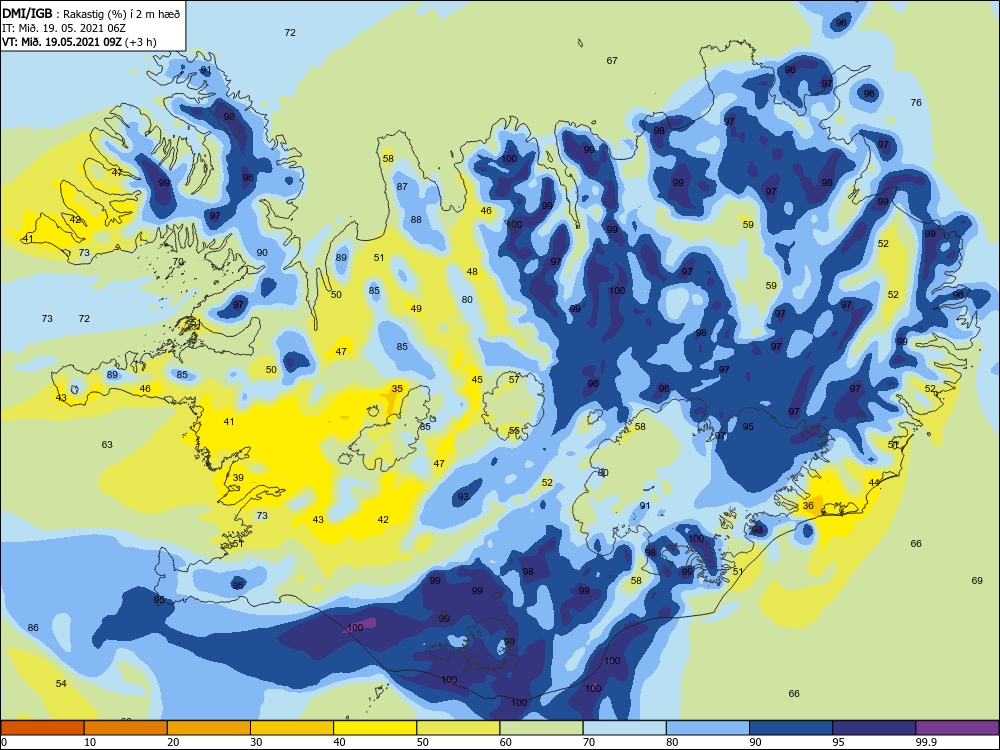Select the map value '67'
The width and height of the screenshot is (1000, 750).
pos(612,61)
